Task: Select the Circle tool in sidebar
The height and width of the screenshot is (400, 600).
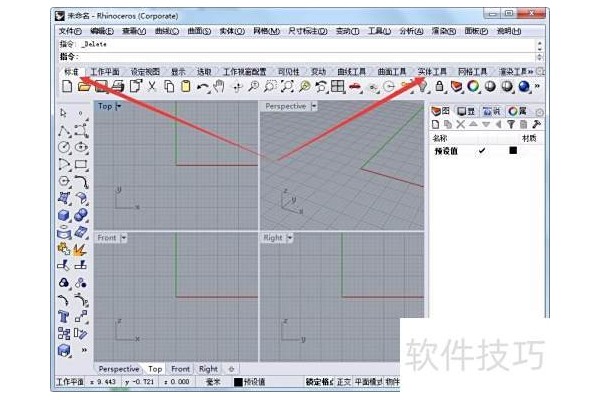Action: point(64,147)
